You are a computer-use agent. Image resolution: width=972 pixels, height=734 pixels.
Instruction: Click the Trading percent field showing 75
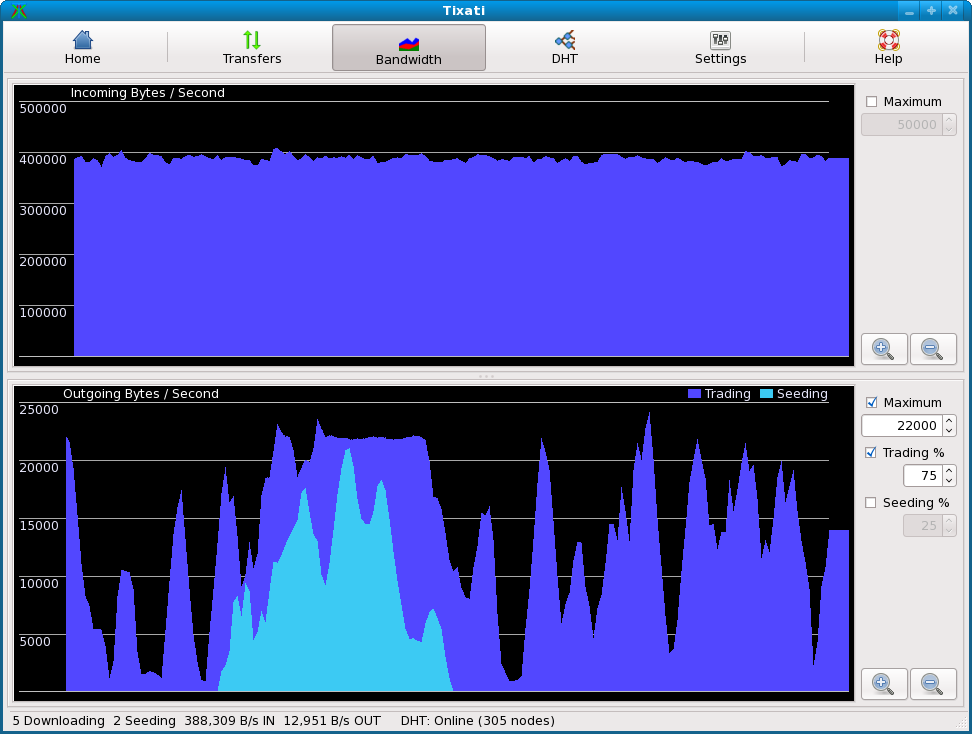point(923,475)
